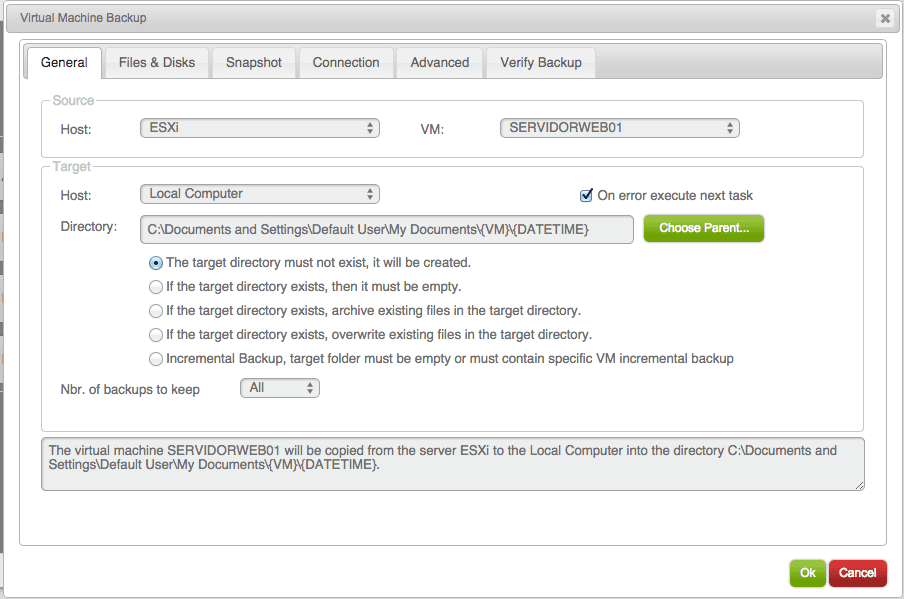The width and height of the screenshot is (904, 599).
Task: Enable Incremental Backup mode
Action: (x=156, y=358)
